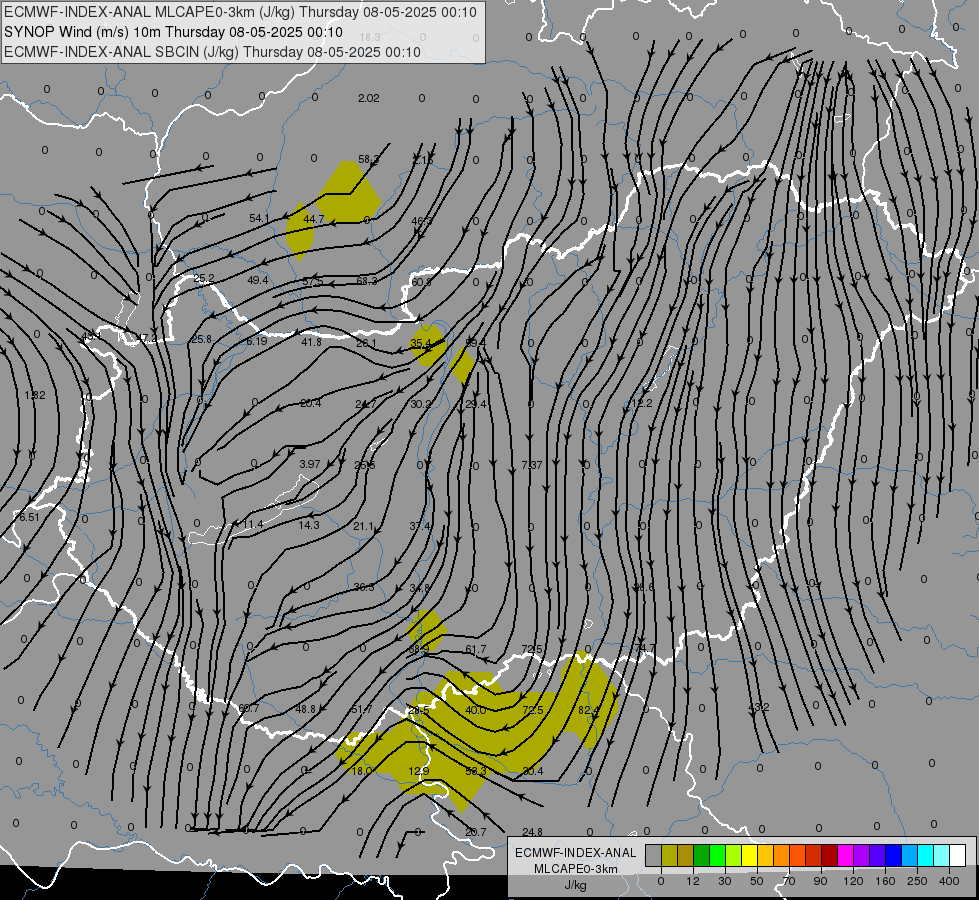
Task: Click the gray swatch in the MLCAPE legend
Action: (654, 855)
